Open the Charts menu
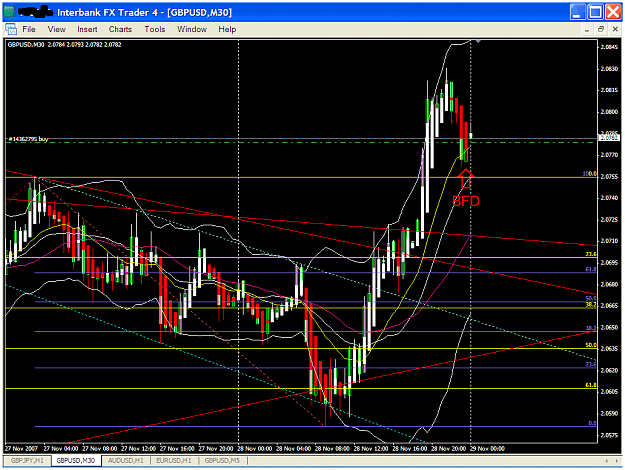The width and height of the screenshot is (625, 470). coord(120,29)
